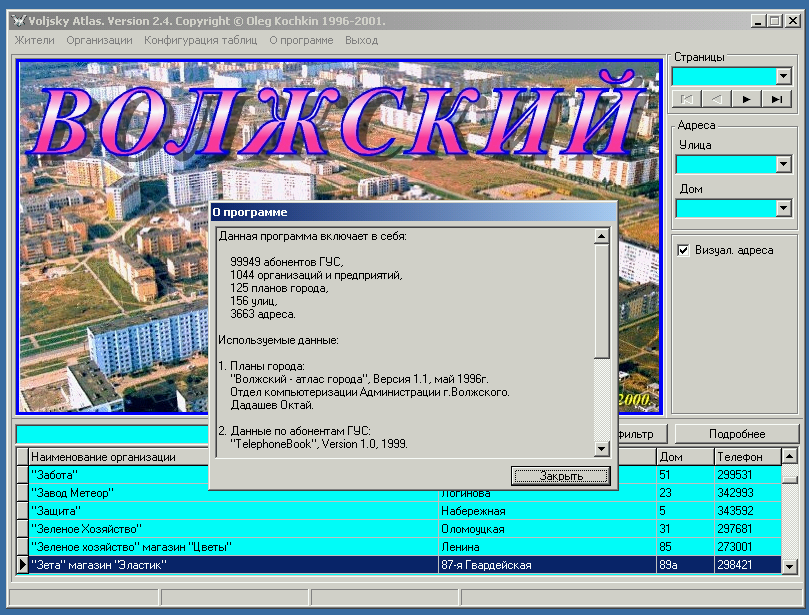Jump to the last page arrow button

point(776,98)
